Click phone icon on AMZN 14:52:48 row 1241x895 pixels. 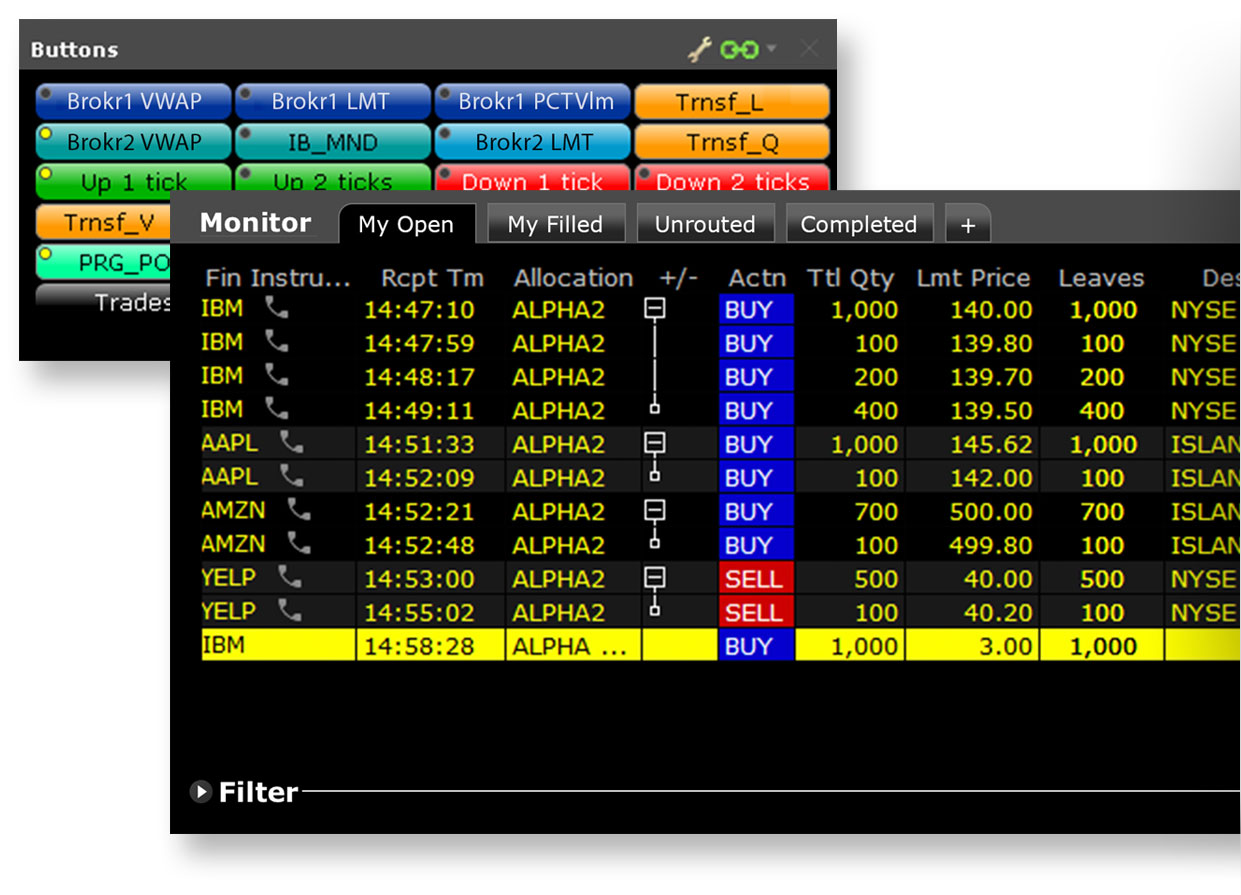(299, 544)
